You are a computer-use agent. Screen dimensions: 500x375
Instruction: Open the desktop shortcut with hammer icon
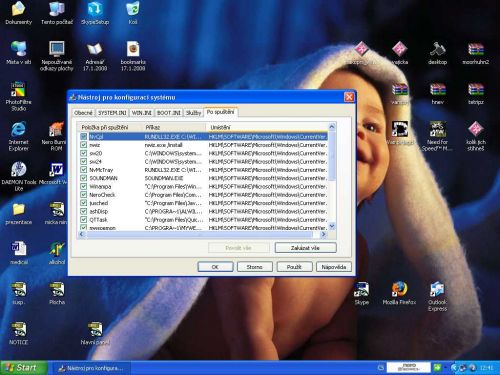[437, 53]
